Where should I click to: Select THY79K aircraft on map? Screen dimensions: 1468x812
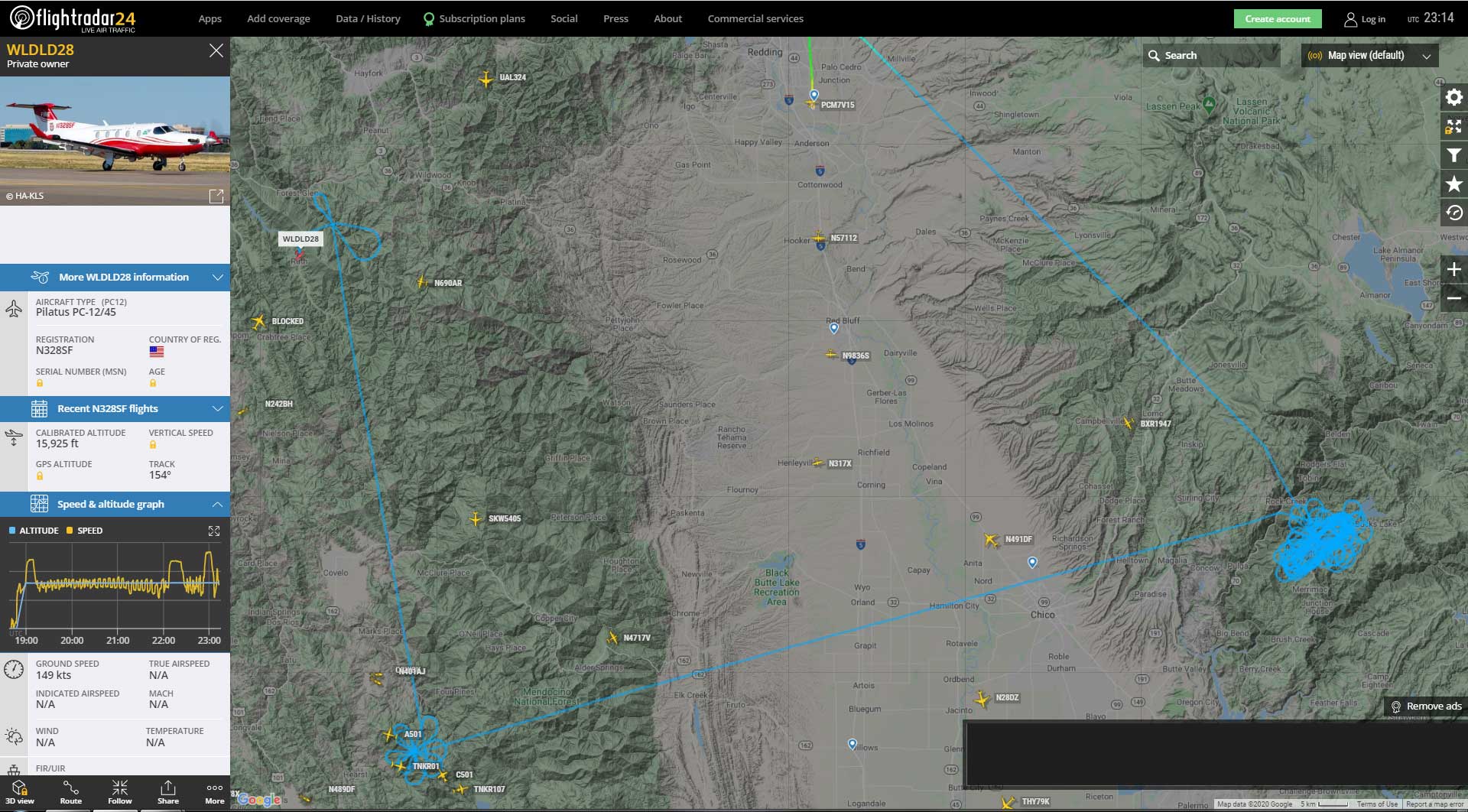click(x=1009, y=802)
